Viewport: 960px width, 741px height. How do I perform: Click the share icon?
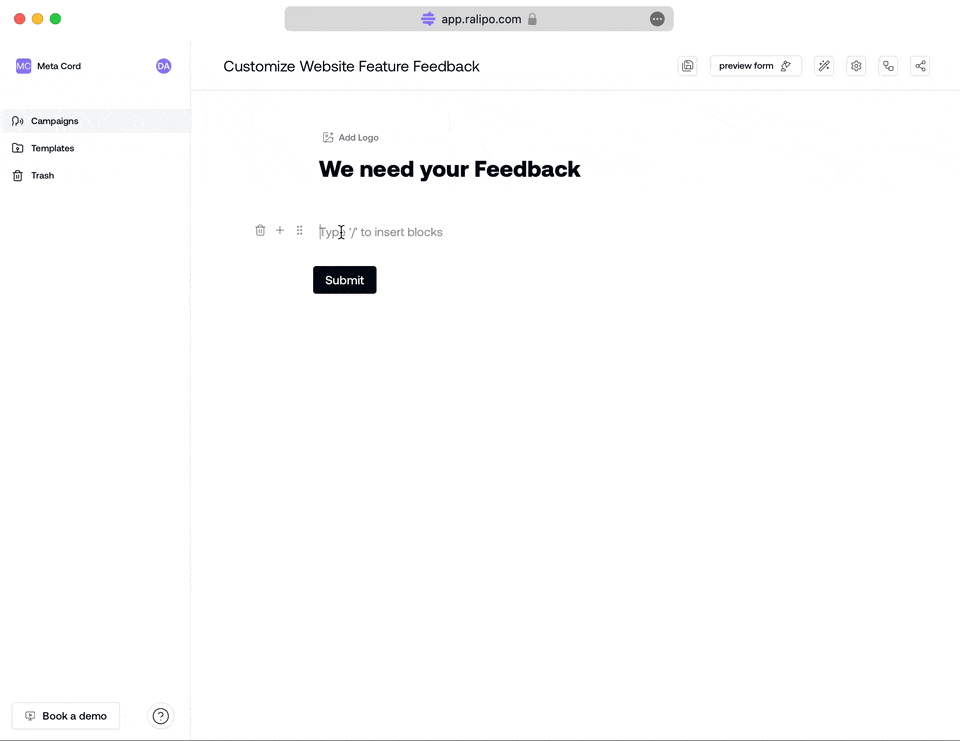click(x=921, y=66)
